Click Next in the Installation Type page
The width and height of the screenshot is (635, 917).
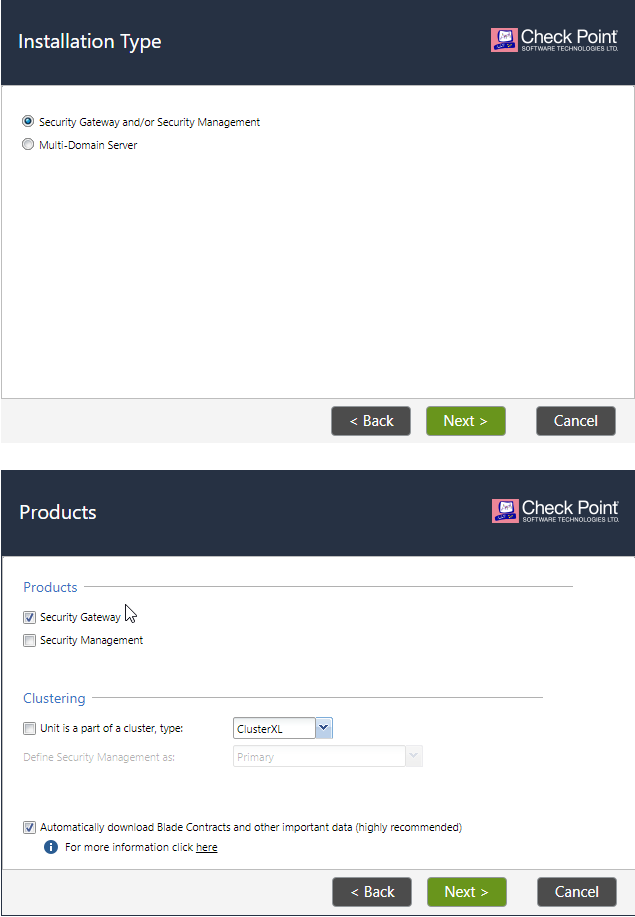tap(465, 421)
